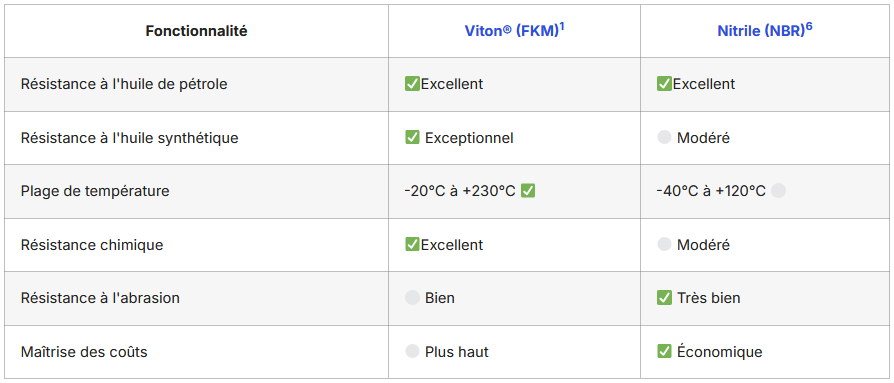Viewport: 894px width, 383px height.
Task: Open the Nitrile (NBR) header link
Action: coord(761,31)
